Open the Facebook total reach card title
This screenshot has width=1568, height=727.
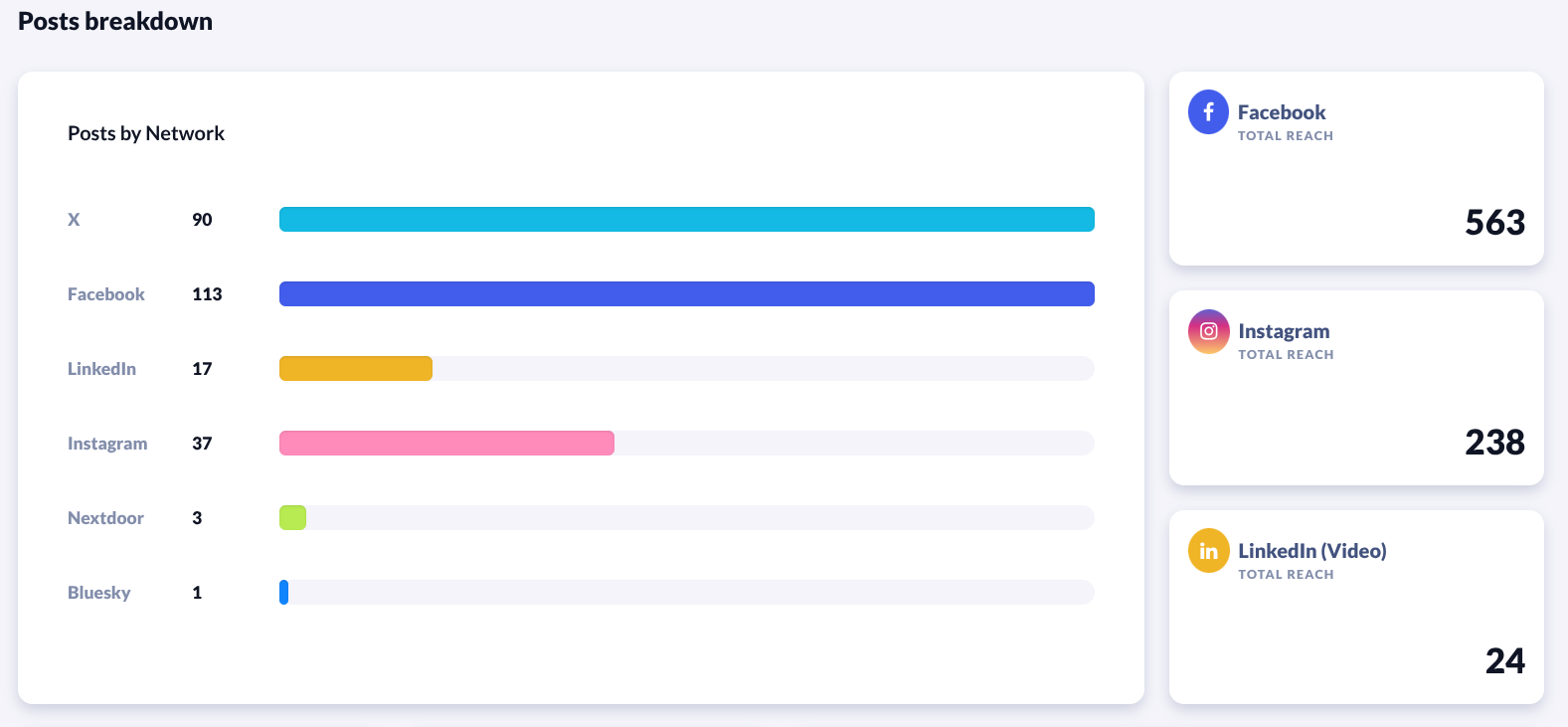tap(1282, 112)
